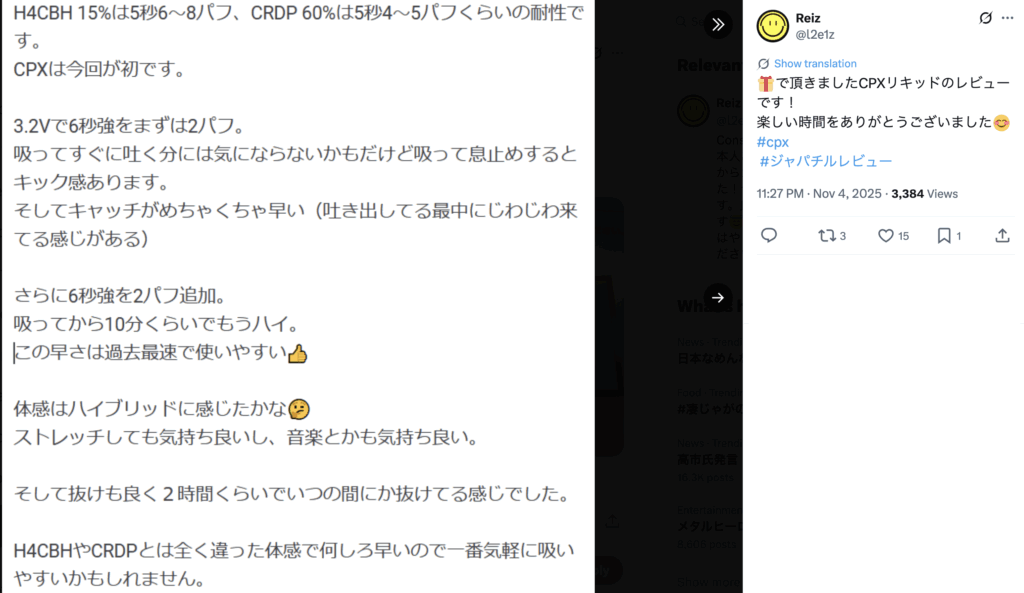Click the translation icon beside Show translation
Image resolution: width=1024 pixels, height=593 pixels.
click(x=763, y=63)
